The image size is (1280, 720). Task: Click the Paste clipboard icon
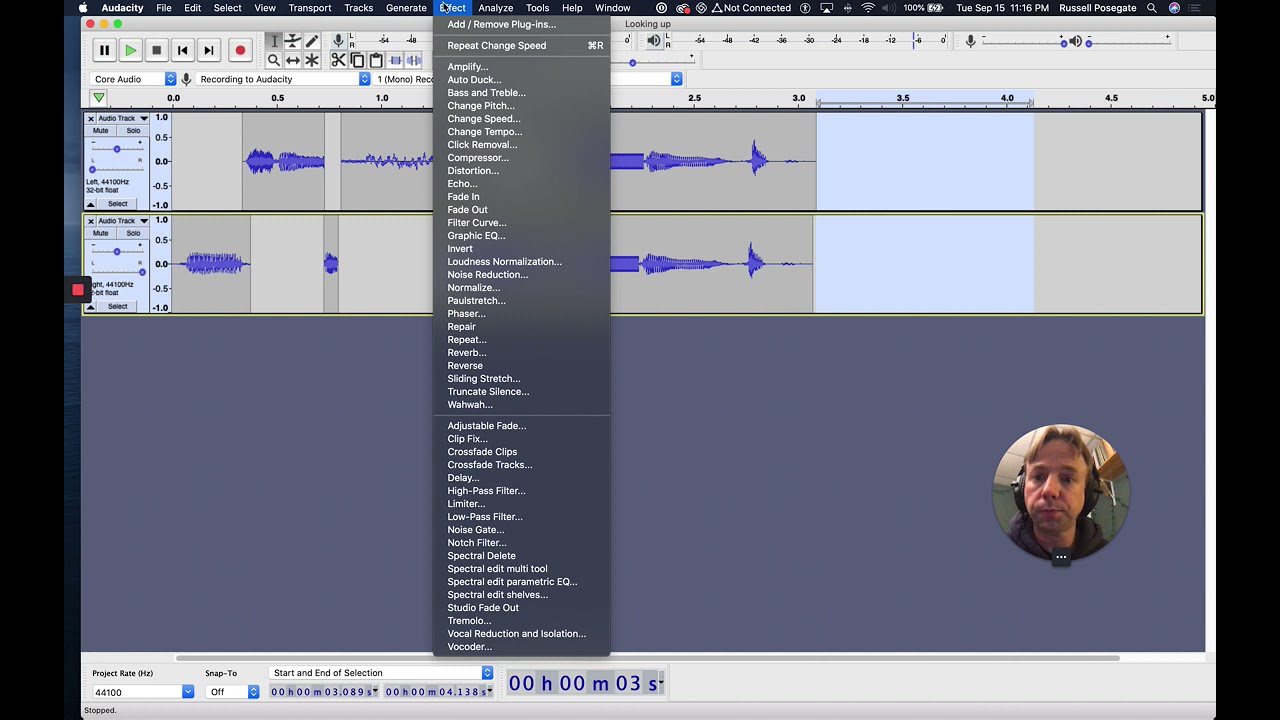[376, 60]
